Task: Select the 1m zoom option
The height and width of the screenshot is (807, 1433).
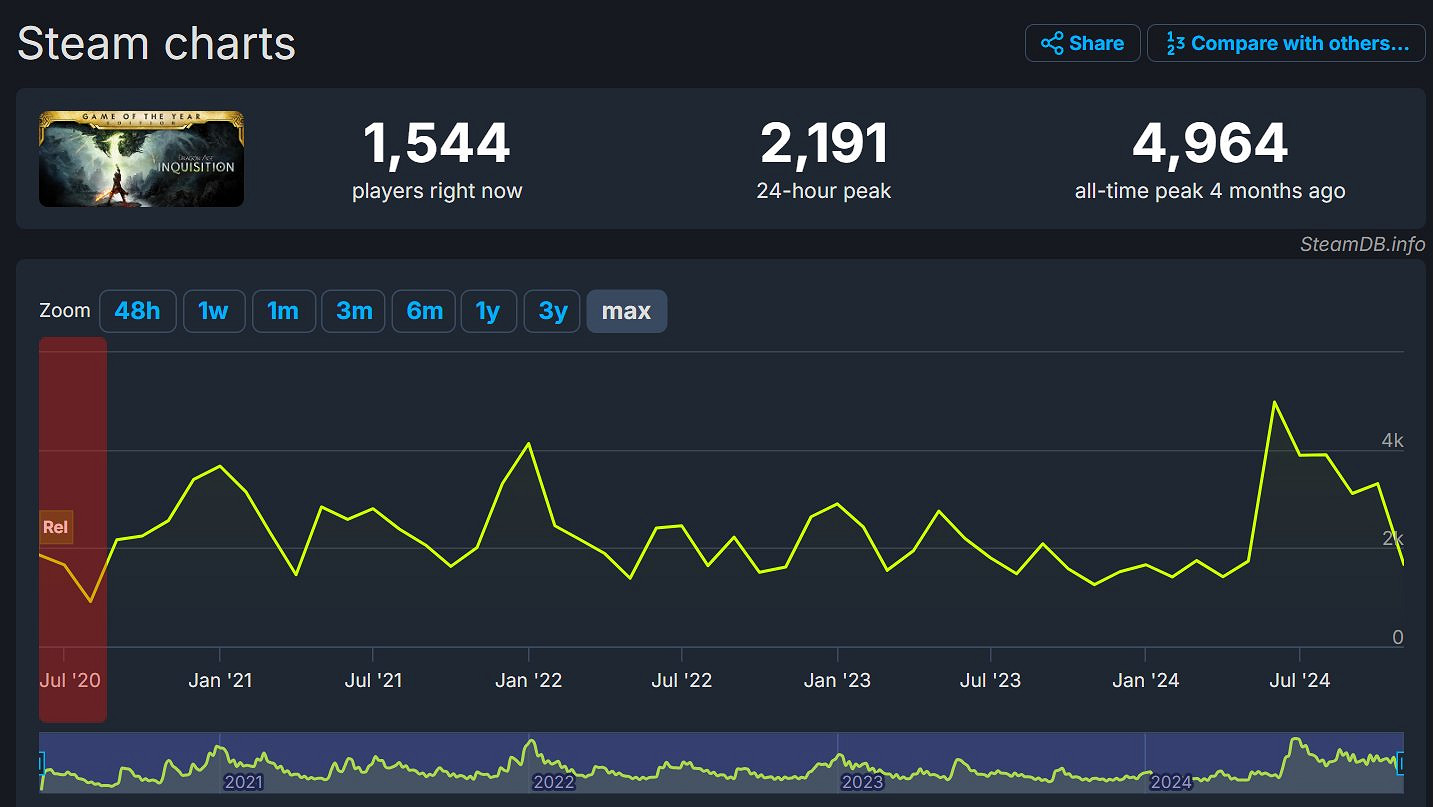Action: [283, 311]
